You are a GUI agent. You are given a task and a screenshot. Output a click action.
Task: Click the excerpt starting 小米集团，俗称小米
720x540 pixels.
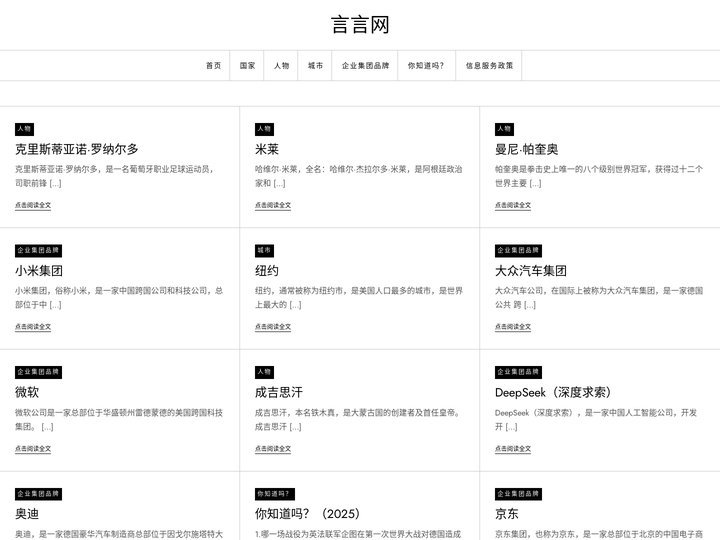(x=119, y=298)
